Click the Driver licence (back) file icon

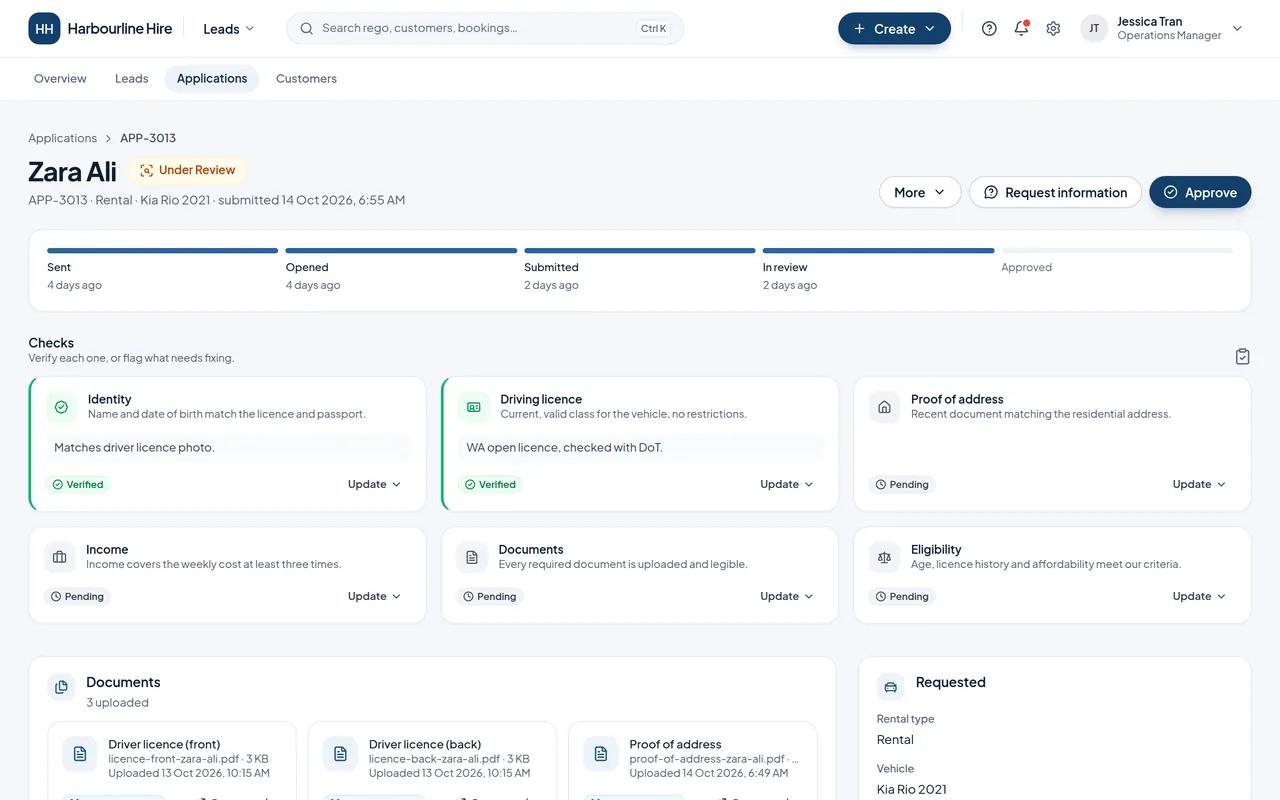(340, 754)
